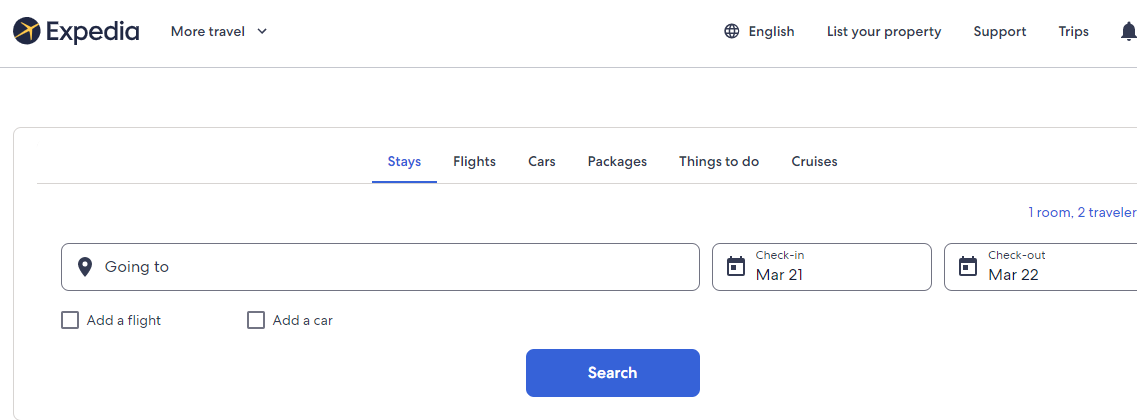Image resolution: width=1137 pixels, height=420 pixels.
Task: Select the Cars tab
Action: pyautogui.click(x=542, y=161)
